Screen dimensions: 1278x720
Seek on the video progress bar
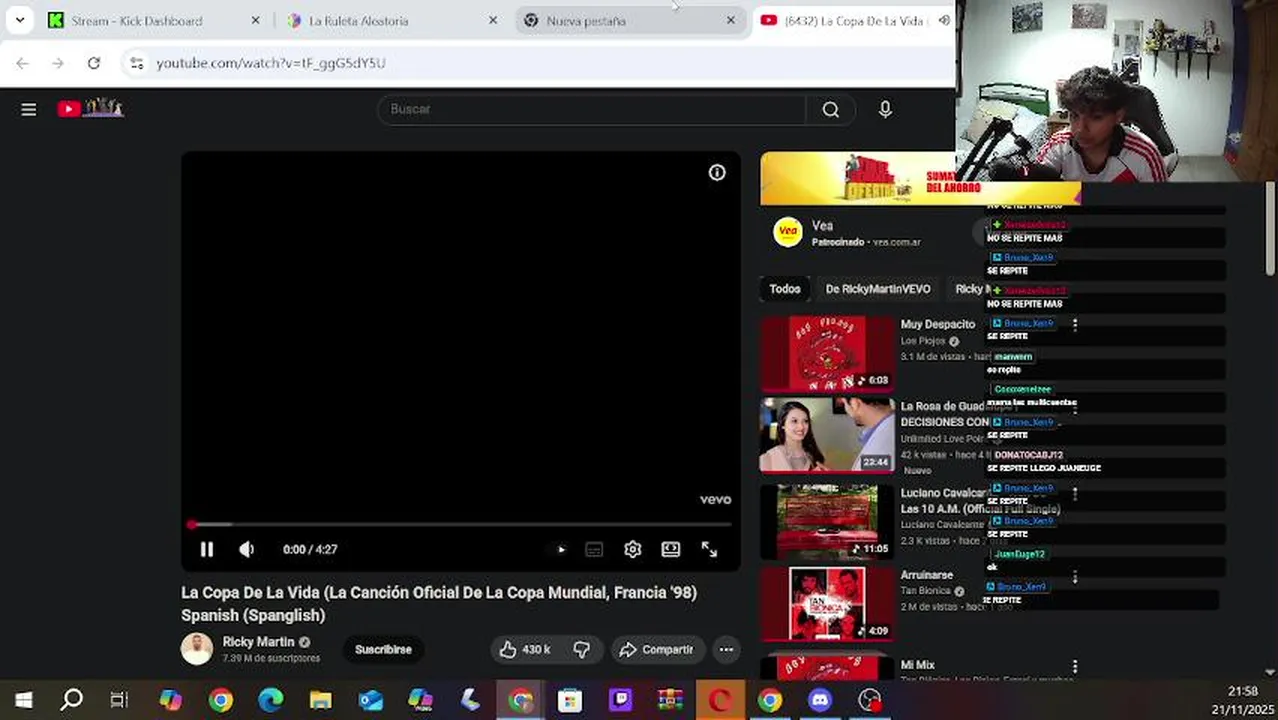tap(461, 524)
